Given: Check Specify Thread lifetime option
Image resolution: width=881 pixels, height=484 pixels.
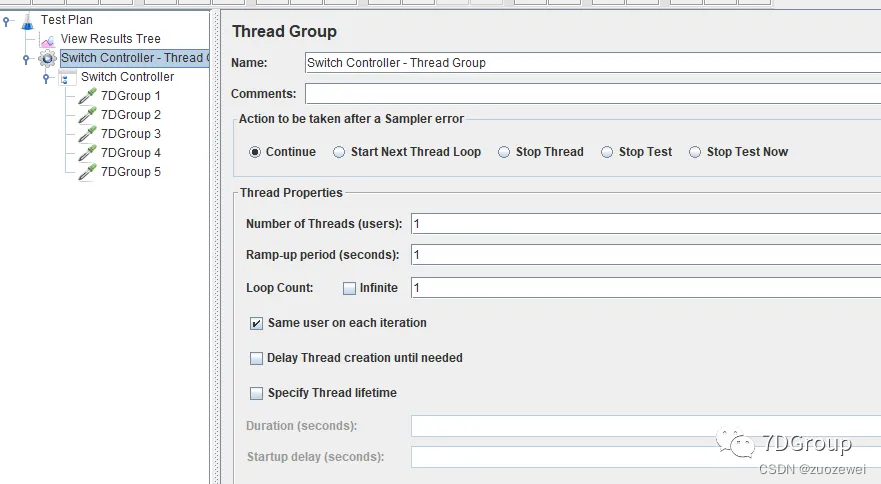Looking at the screenshot, I should tap(256, 393).
